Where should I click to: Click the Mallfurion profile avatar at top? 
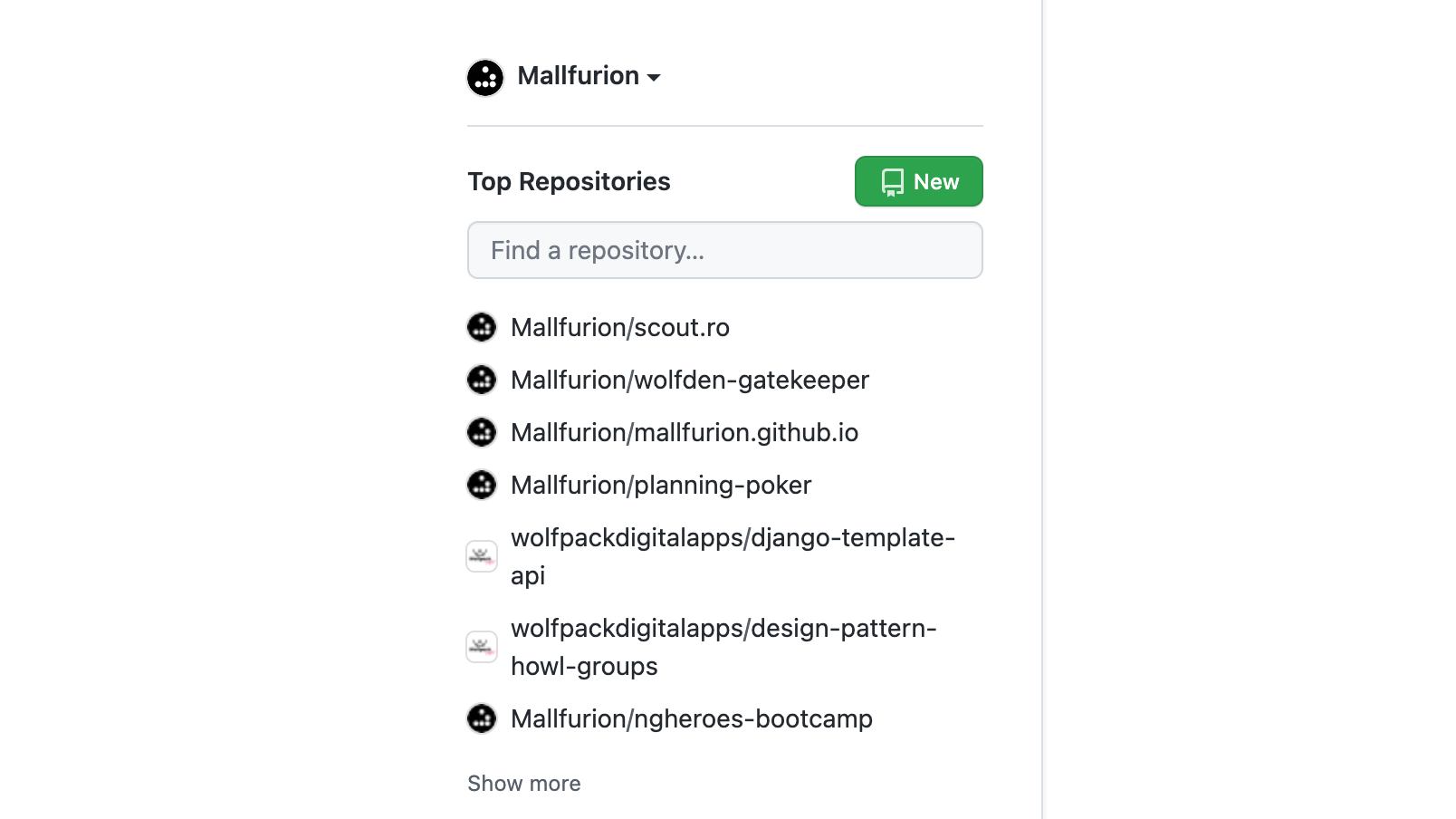point(485,78)
